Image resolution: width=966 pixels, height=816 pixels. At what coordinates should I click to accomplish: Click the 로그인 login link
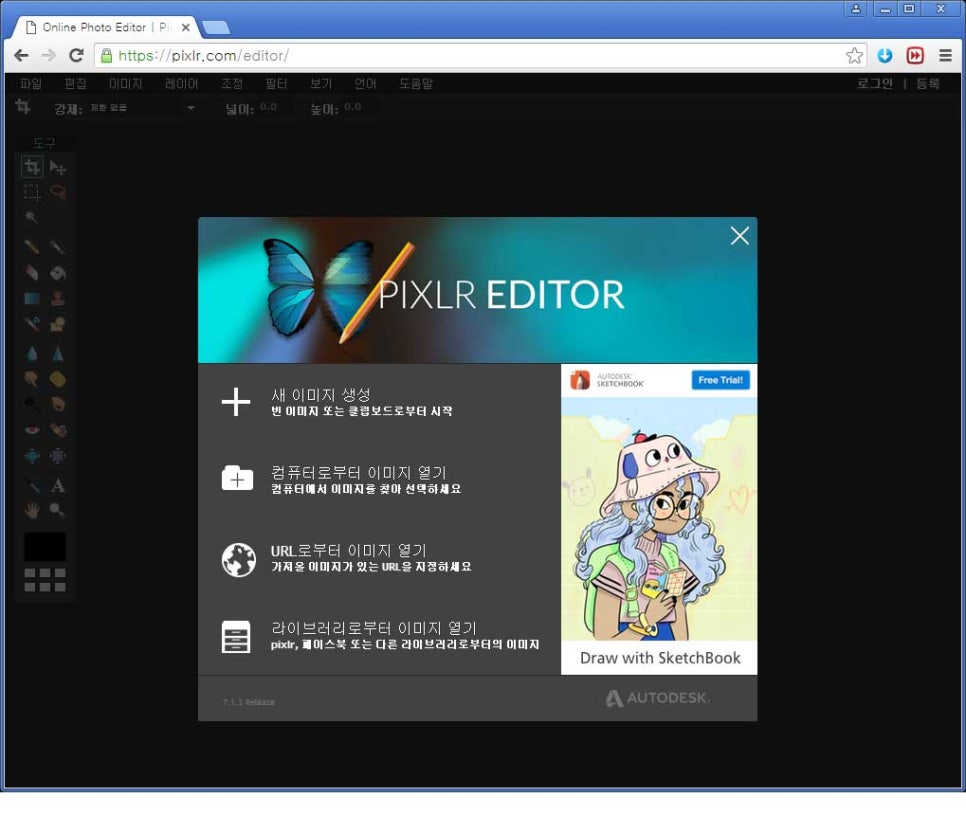tap(875, 84)
